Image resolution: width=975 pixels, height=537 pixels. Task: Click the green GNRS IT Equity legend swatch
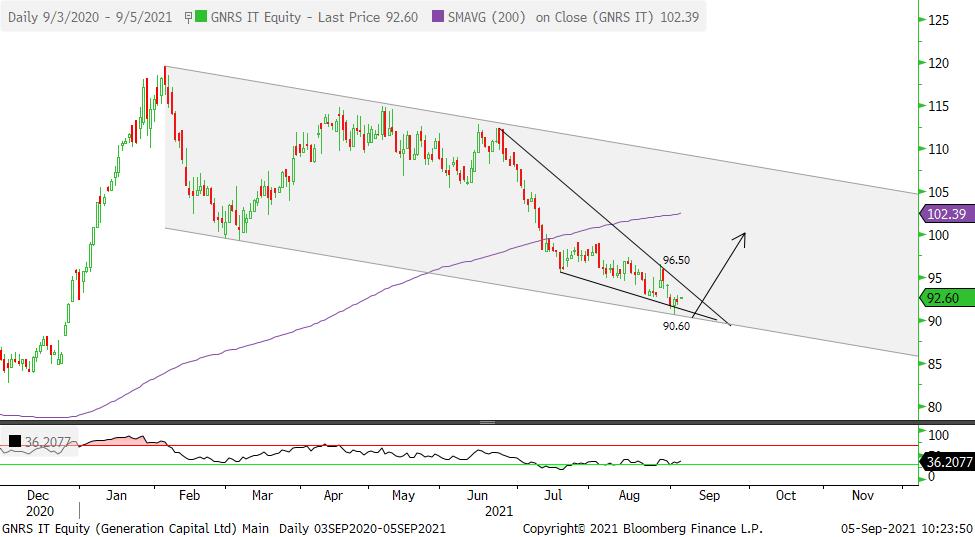coord(201,17)
